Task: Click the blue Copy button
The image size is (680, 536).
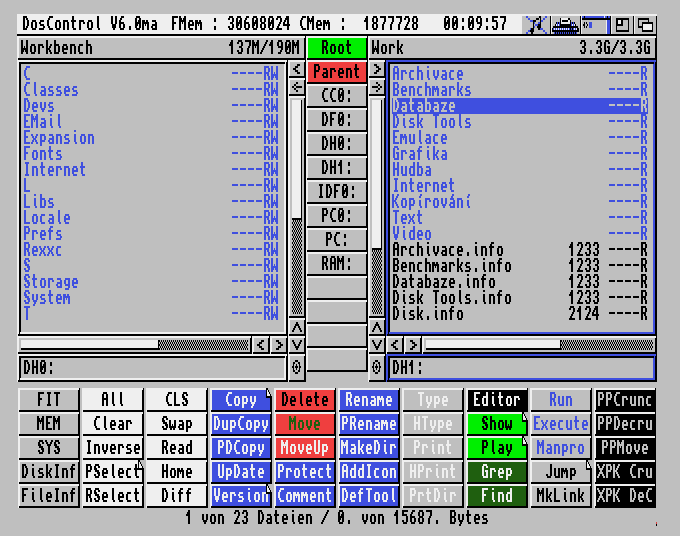Action: [x=241, y=400]
